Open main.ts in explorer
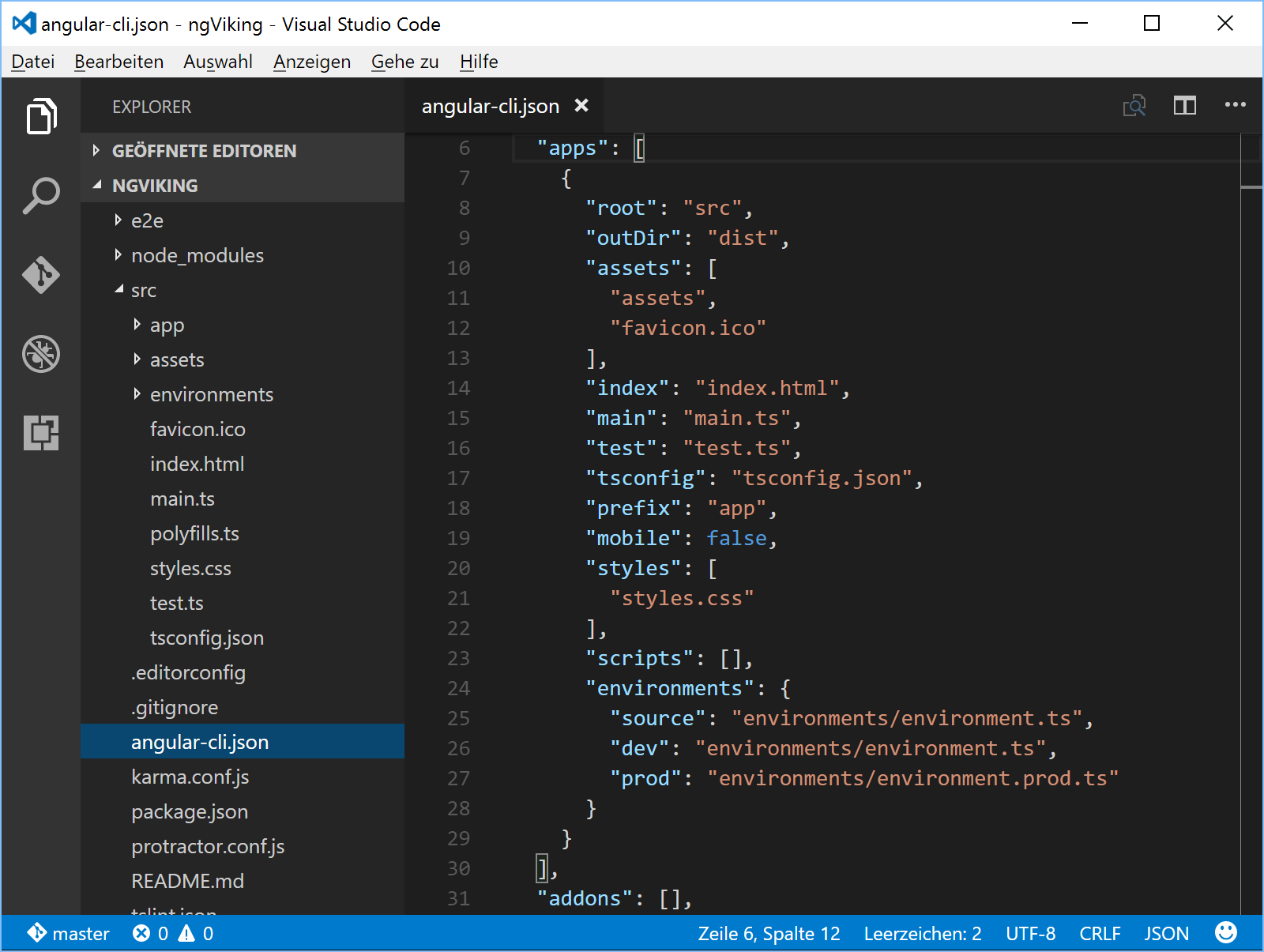This screenshot has width=1264, height=952. click(x=243, y=499)
